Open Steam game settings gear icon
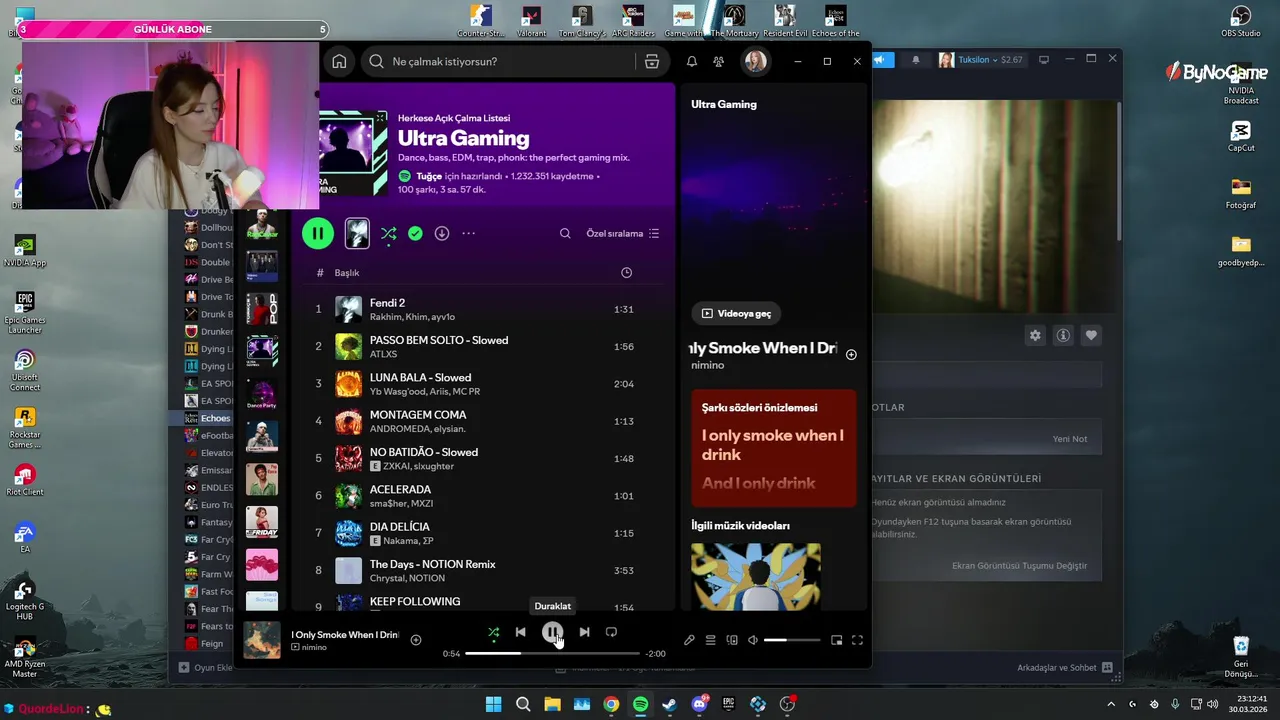The image size is (1280, 720). pyautogui.click(x=1035, y=336)
